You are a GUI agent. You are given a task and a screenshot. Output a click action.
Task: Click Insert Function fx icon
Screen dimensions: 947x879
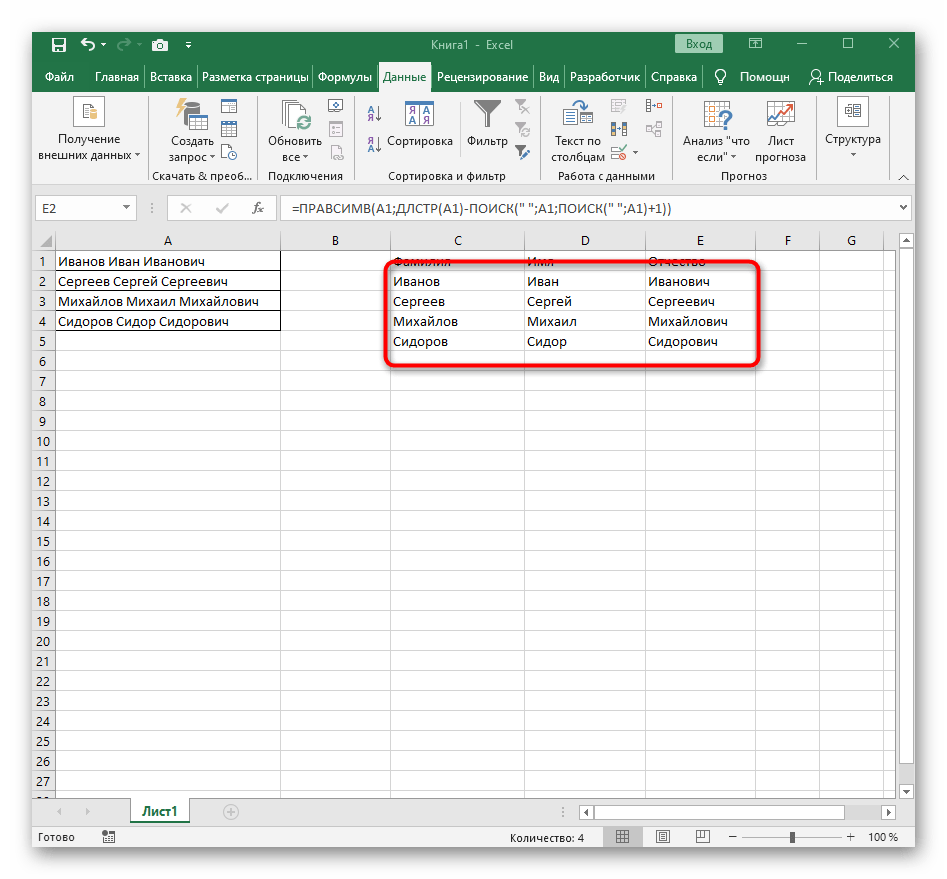(258, 208)
